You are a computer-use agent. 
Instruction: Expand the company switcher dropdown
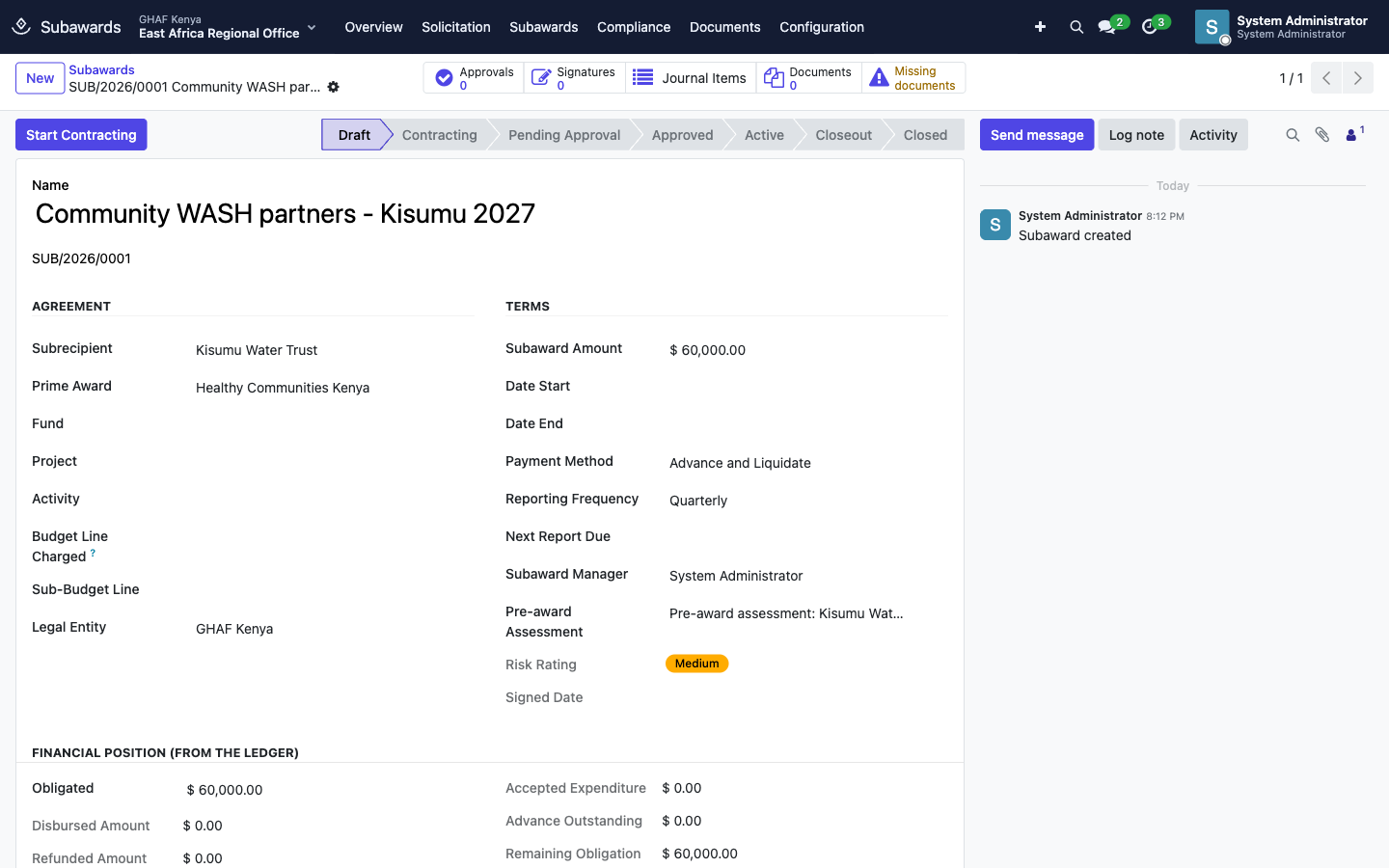(312, 27)
